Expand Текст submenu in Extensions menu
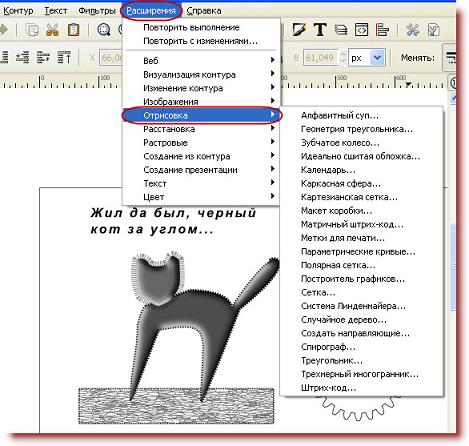Viewport: 469px width, 446px height. pos(201,183)
